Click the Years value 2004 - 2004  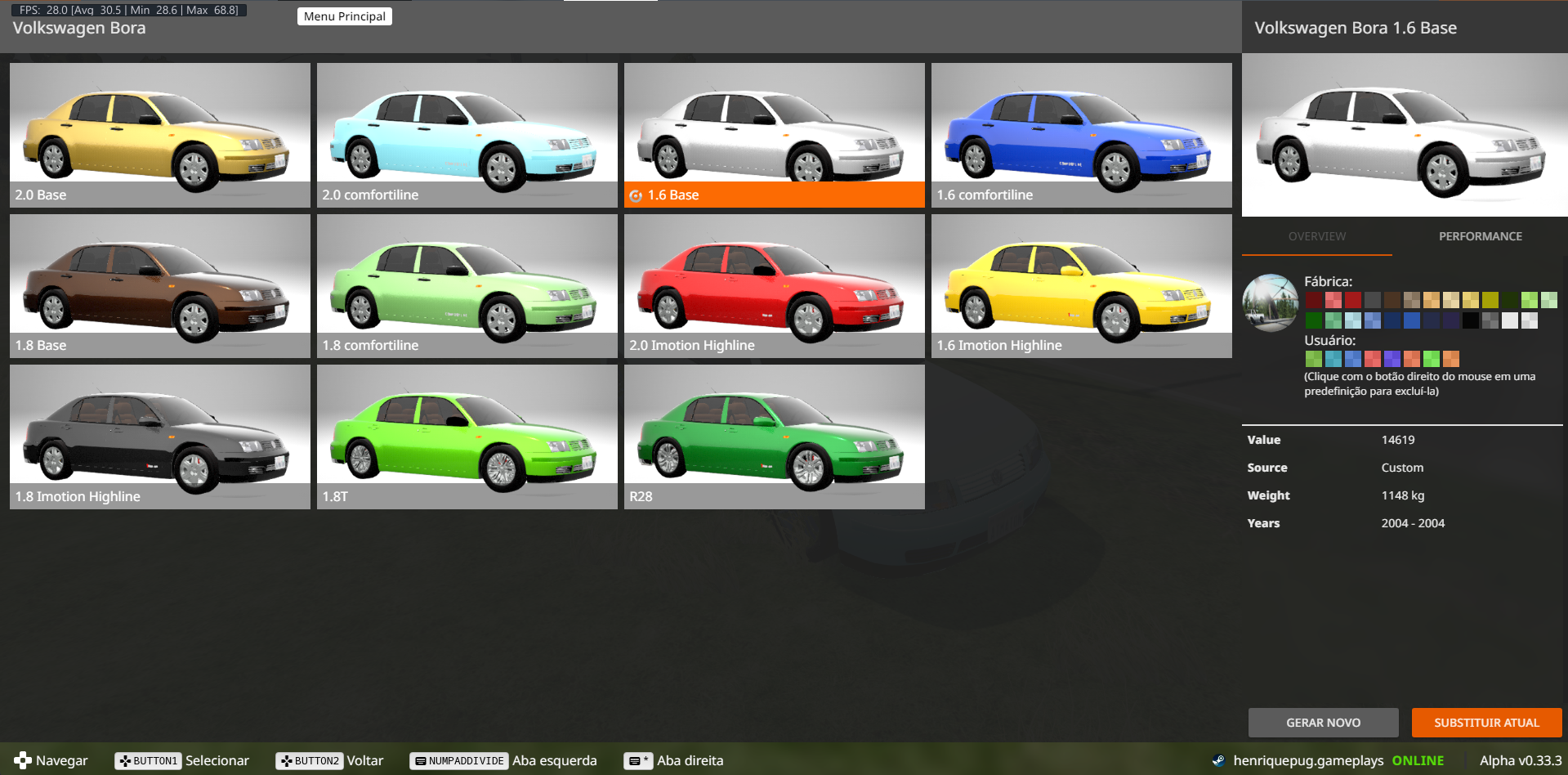coord(1413,523)
